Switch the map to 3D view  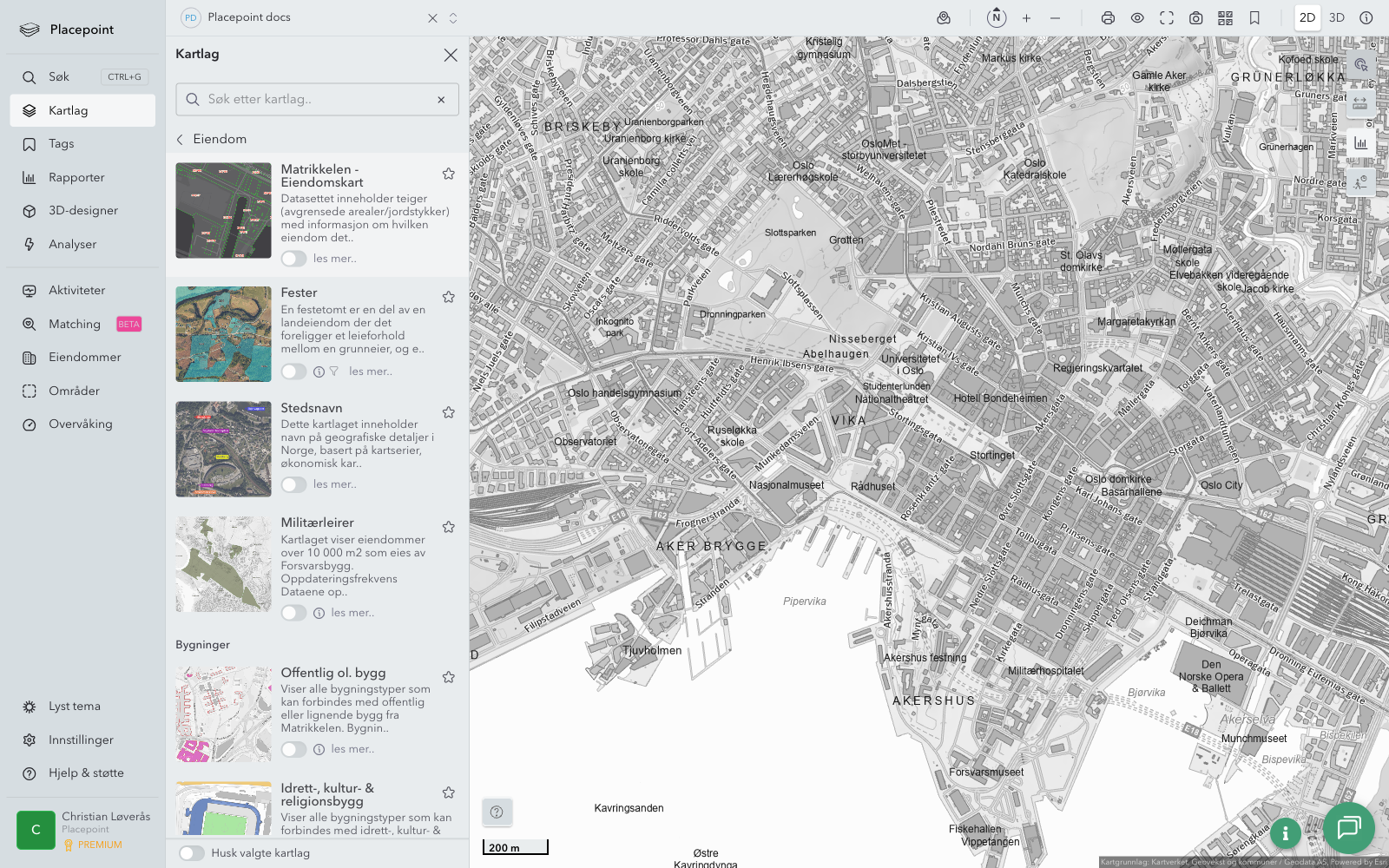[1336, 18]
